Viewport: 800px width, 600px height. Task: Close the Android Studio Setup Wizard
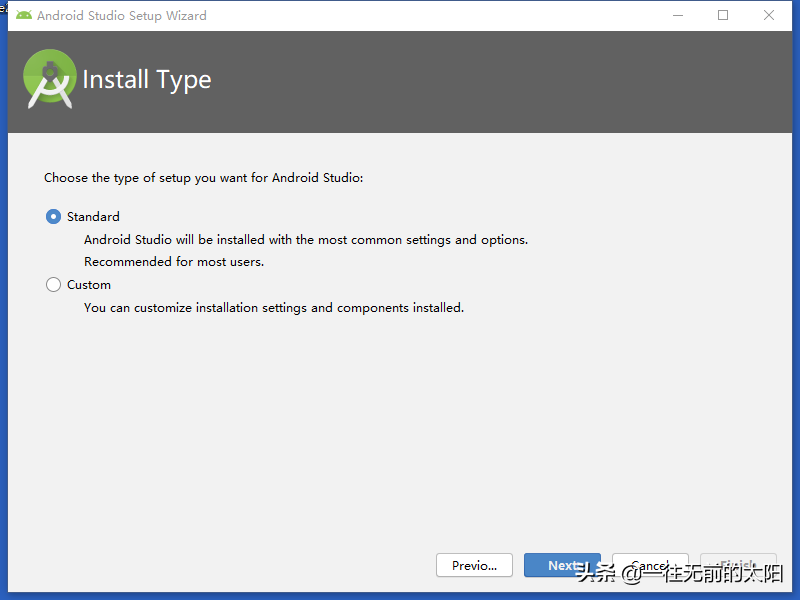[x=769, y=15]
